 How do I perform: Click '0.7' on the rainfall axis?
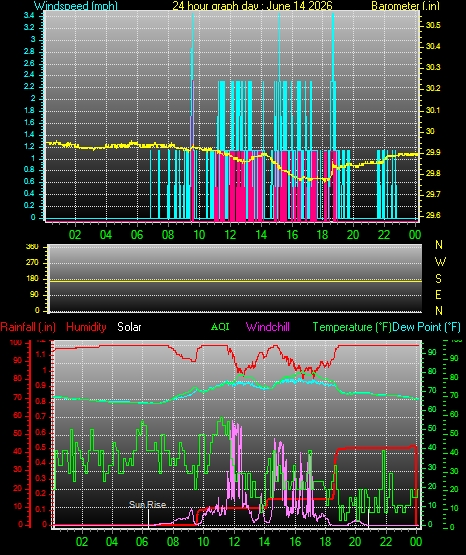(x=41, y=416)
